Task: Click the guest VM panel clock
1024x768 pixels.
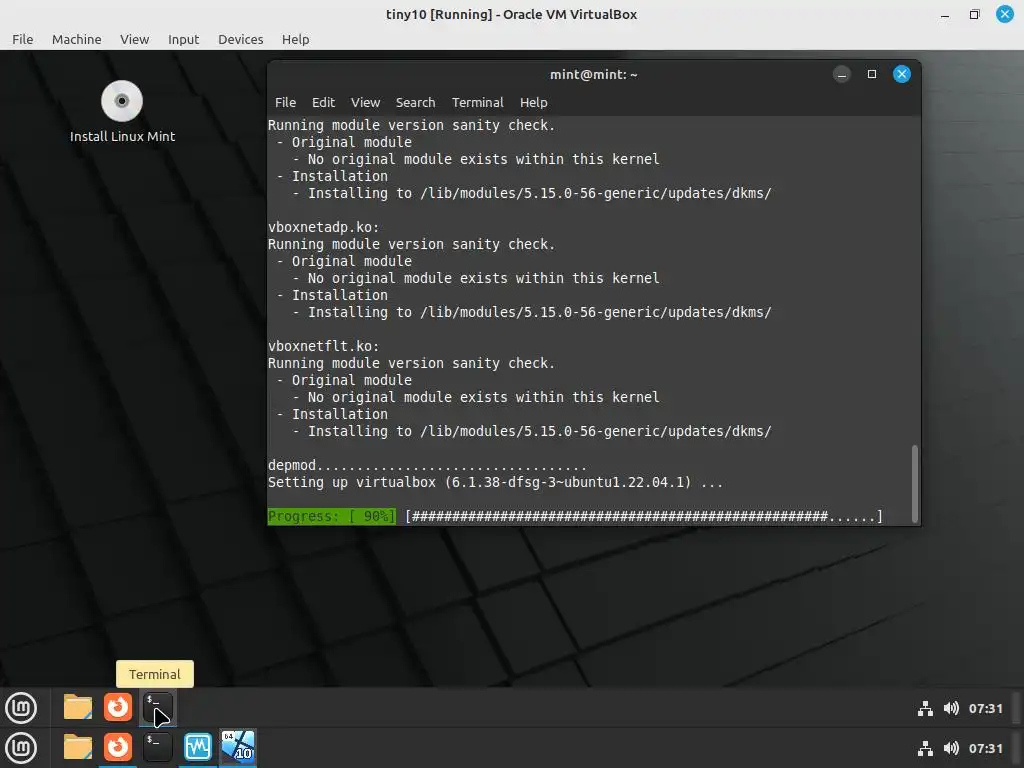Action: click(985, 709)
